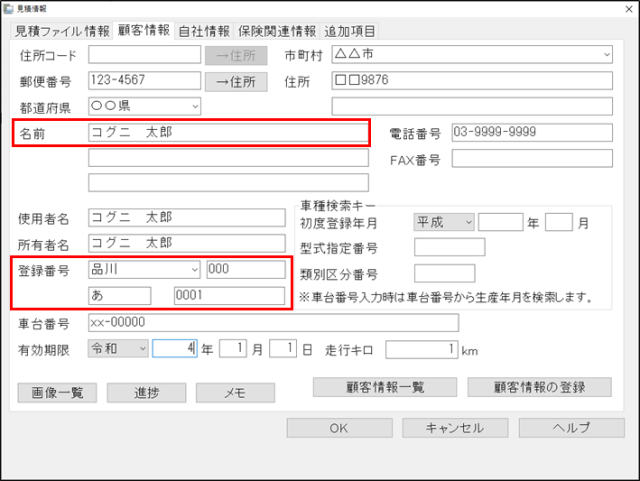Open the 平成 era dropdown

coord(467,222)
